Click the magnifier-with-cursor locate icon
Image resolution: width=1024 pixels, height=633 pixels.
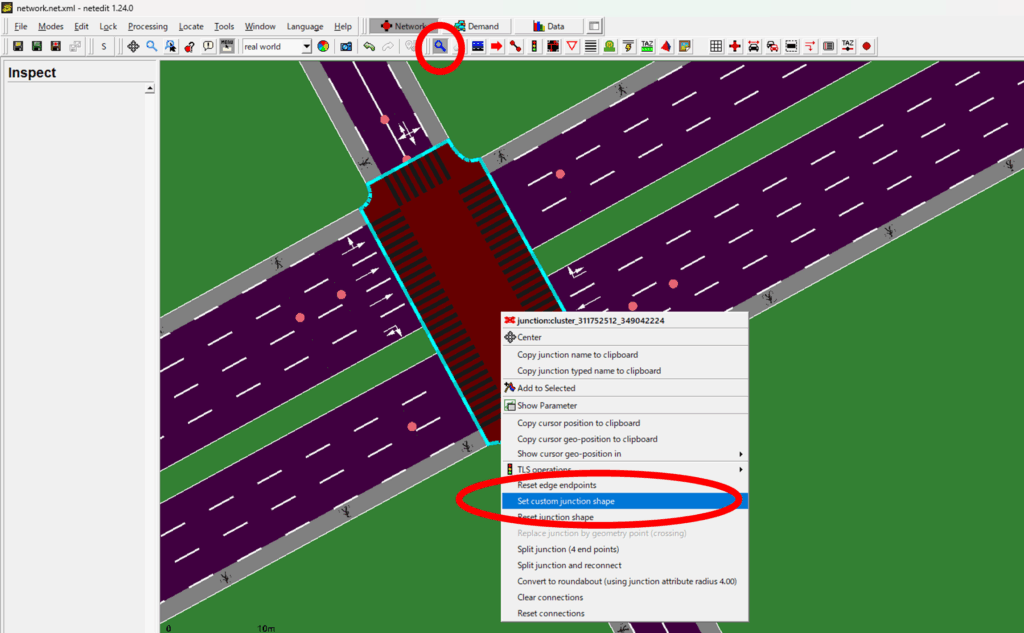[x=170, y=46]
